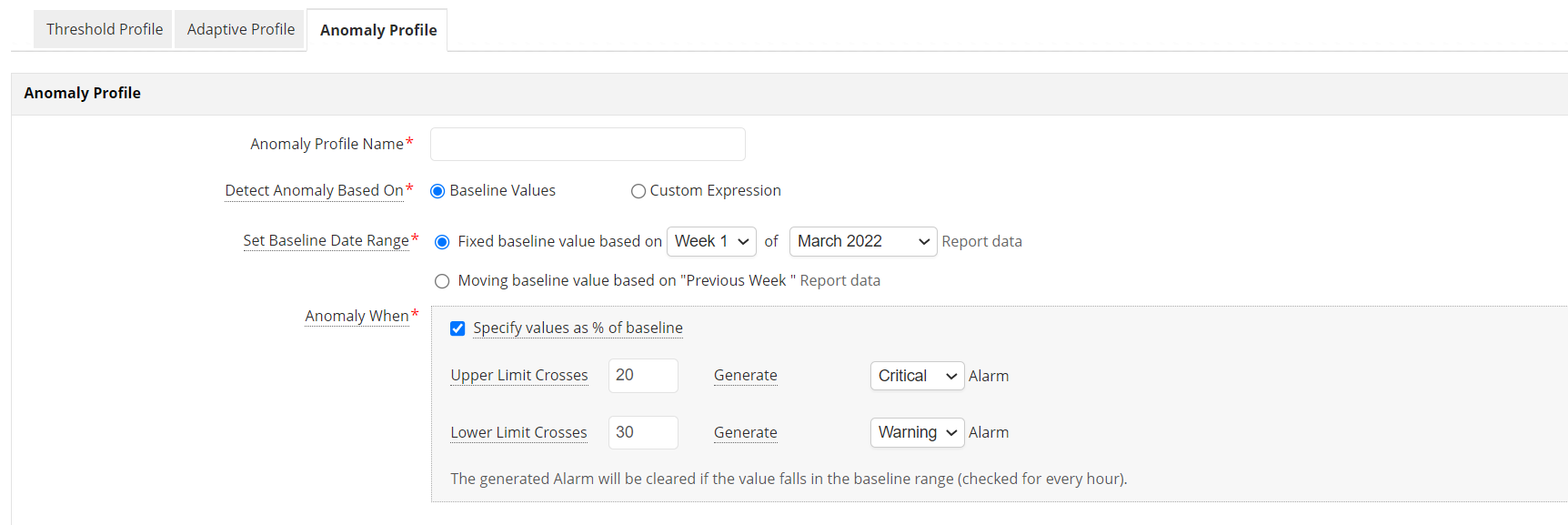Select Fixed baseline value option

point(442,241)
